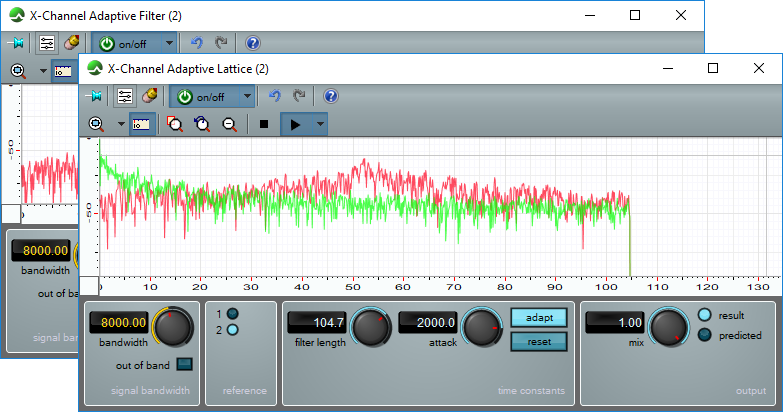Viewport: 783px width, 412px height.
Task: Click the filter length knob
Action: click(370, 325)
